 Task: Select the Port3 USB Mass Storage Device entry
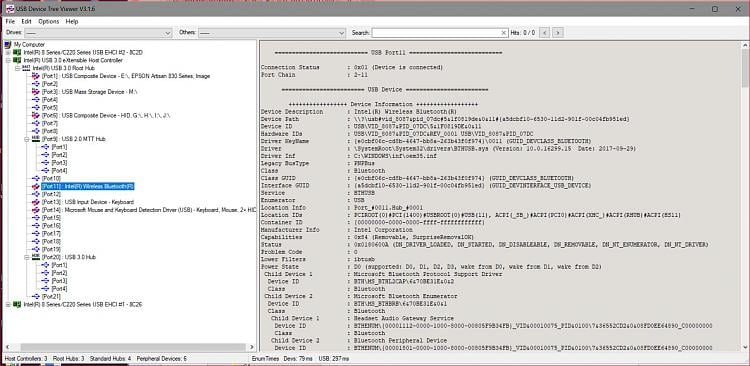[x=89, y=92]
